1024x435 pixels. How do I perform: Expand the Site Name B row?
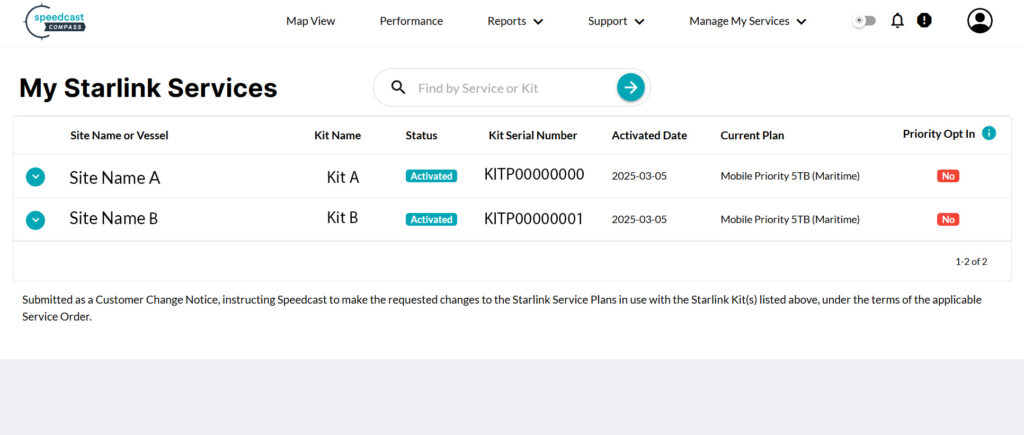pyautogui.click(x=35, y=220)
